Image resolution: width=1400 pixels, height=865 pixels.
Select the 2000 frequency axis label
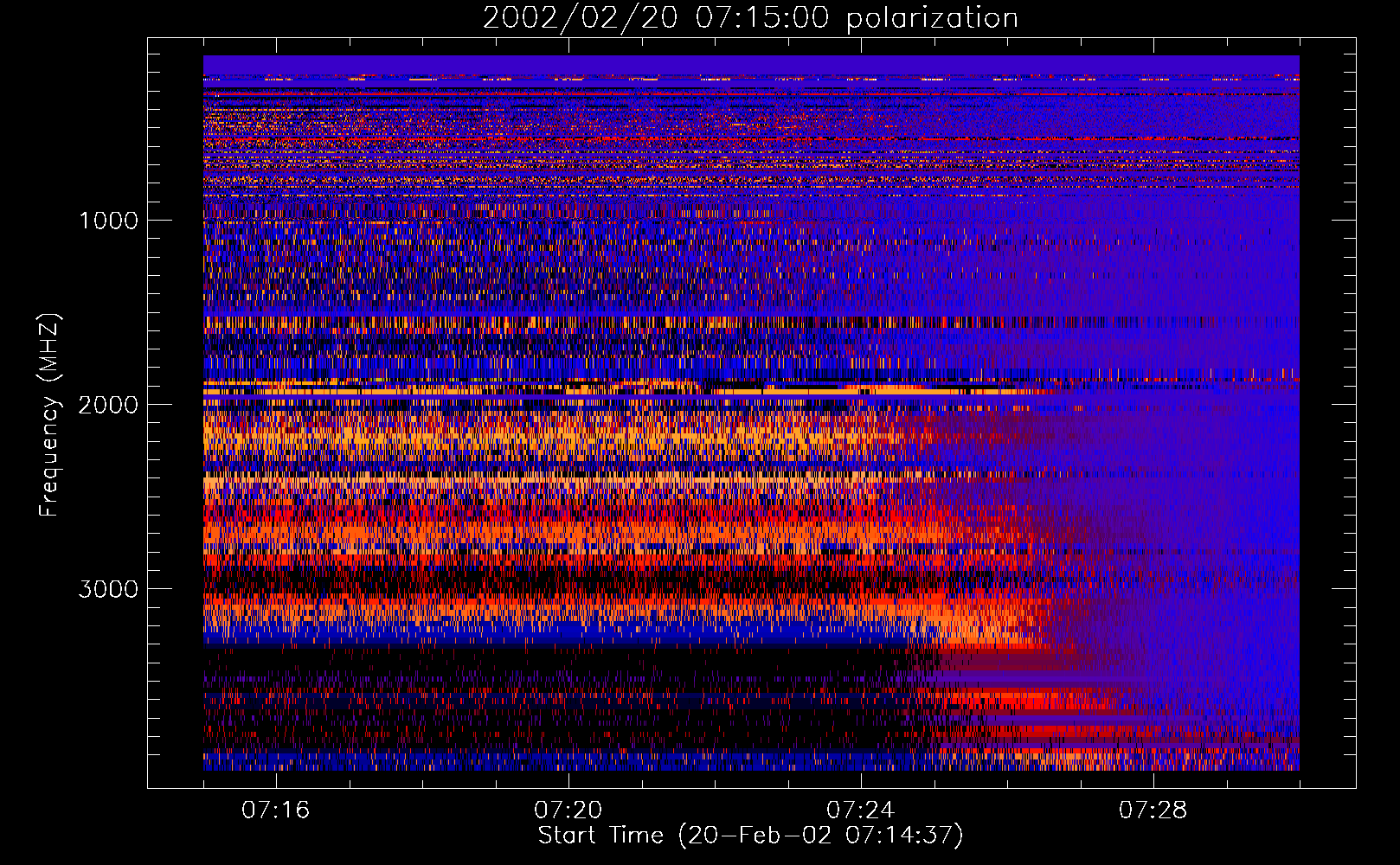[108, 405]
